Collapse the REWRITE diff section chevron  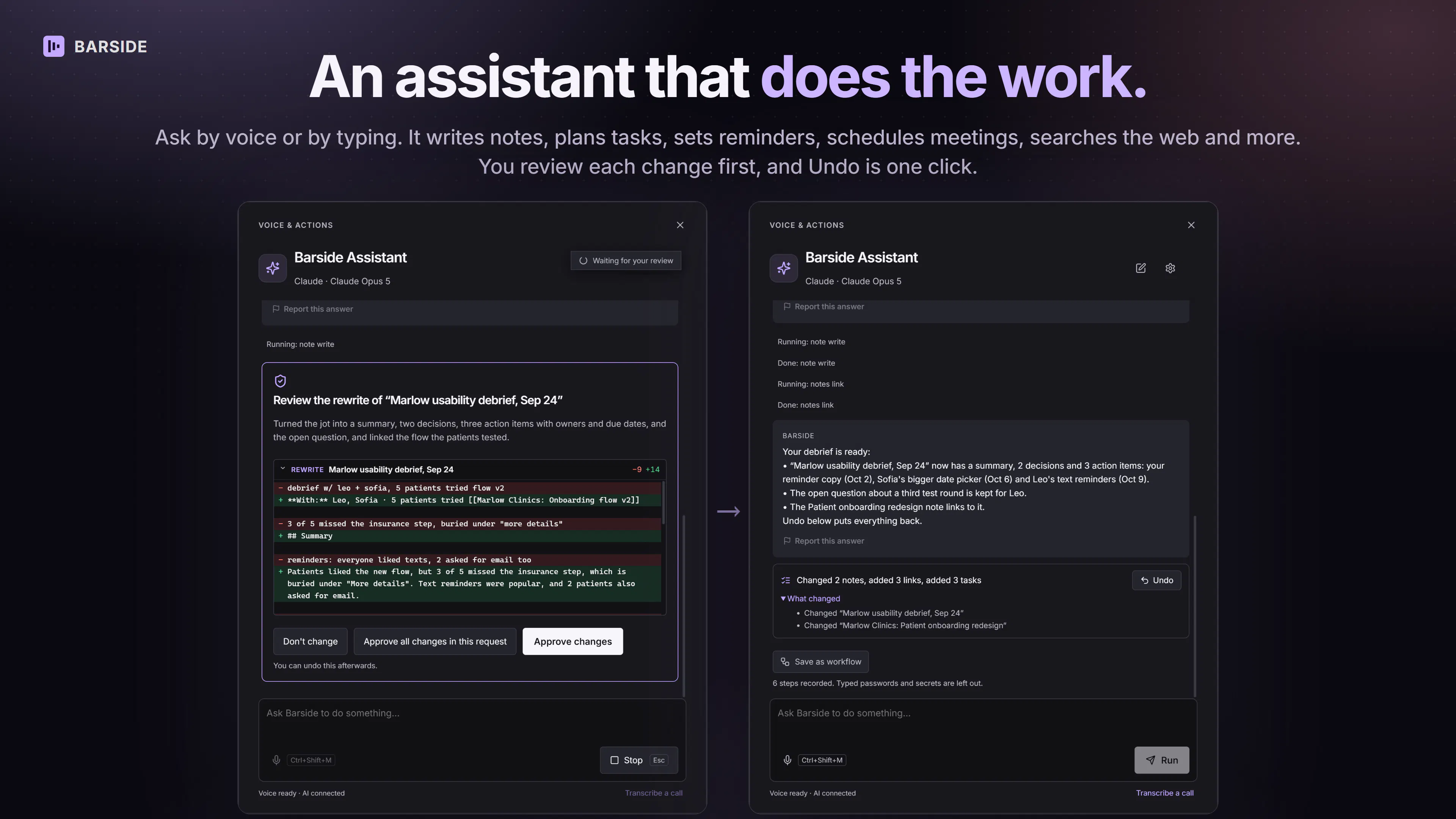282,469
